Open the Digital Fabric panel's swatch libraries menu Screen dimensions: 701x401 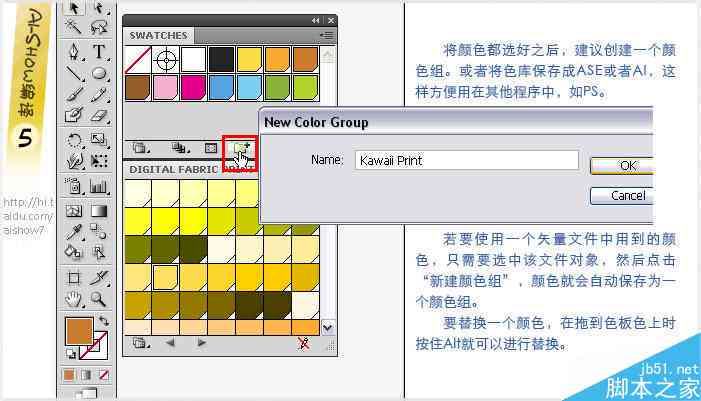pos(140,343)
